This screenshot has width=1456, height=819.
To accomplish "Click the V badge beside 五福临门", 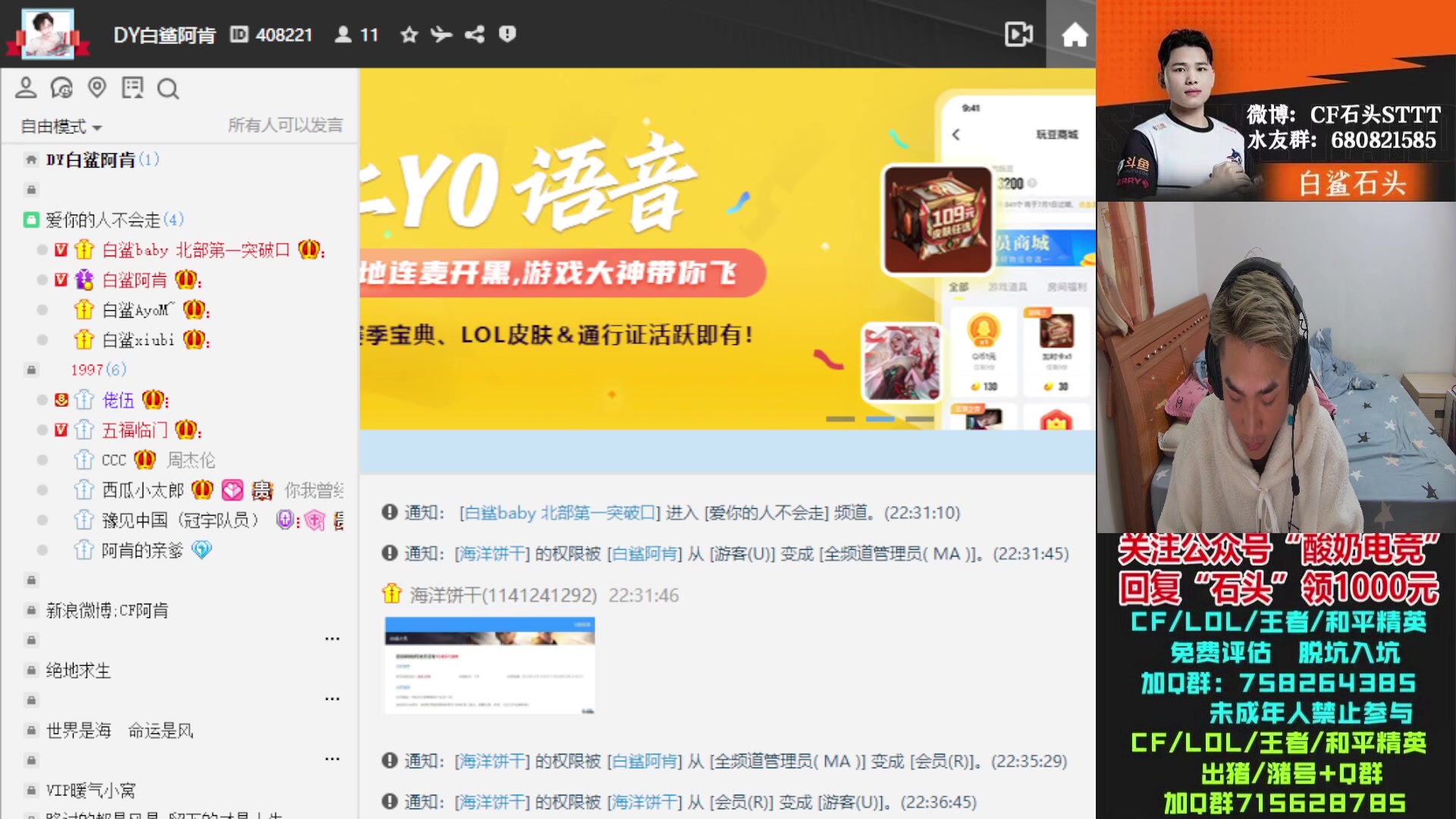I will coord(61,430).
